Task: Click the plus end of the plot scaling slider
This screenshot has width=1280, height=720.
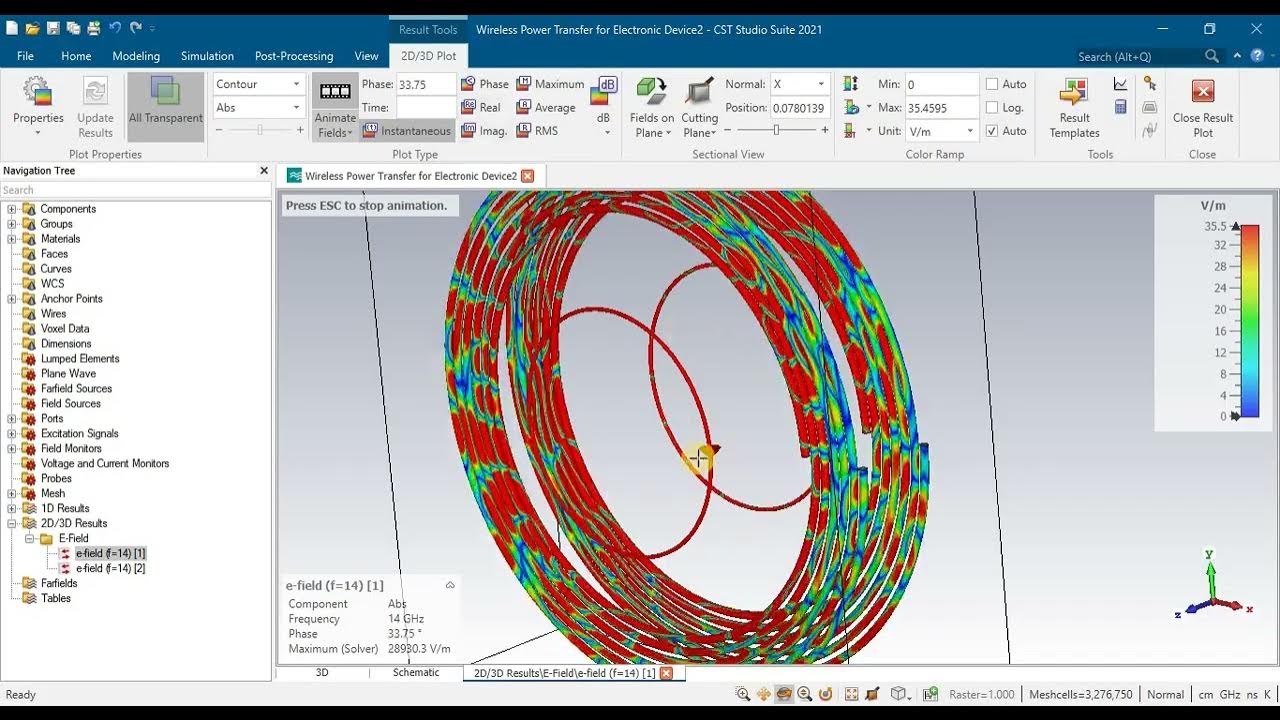Action: (x=300, y=130)
